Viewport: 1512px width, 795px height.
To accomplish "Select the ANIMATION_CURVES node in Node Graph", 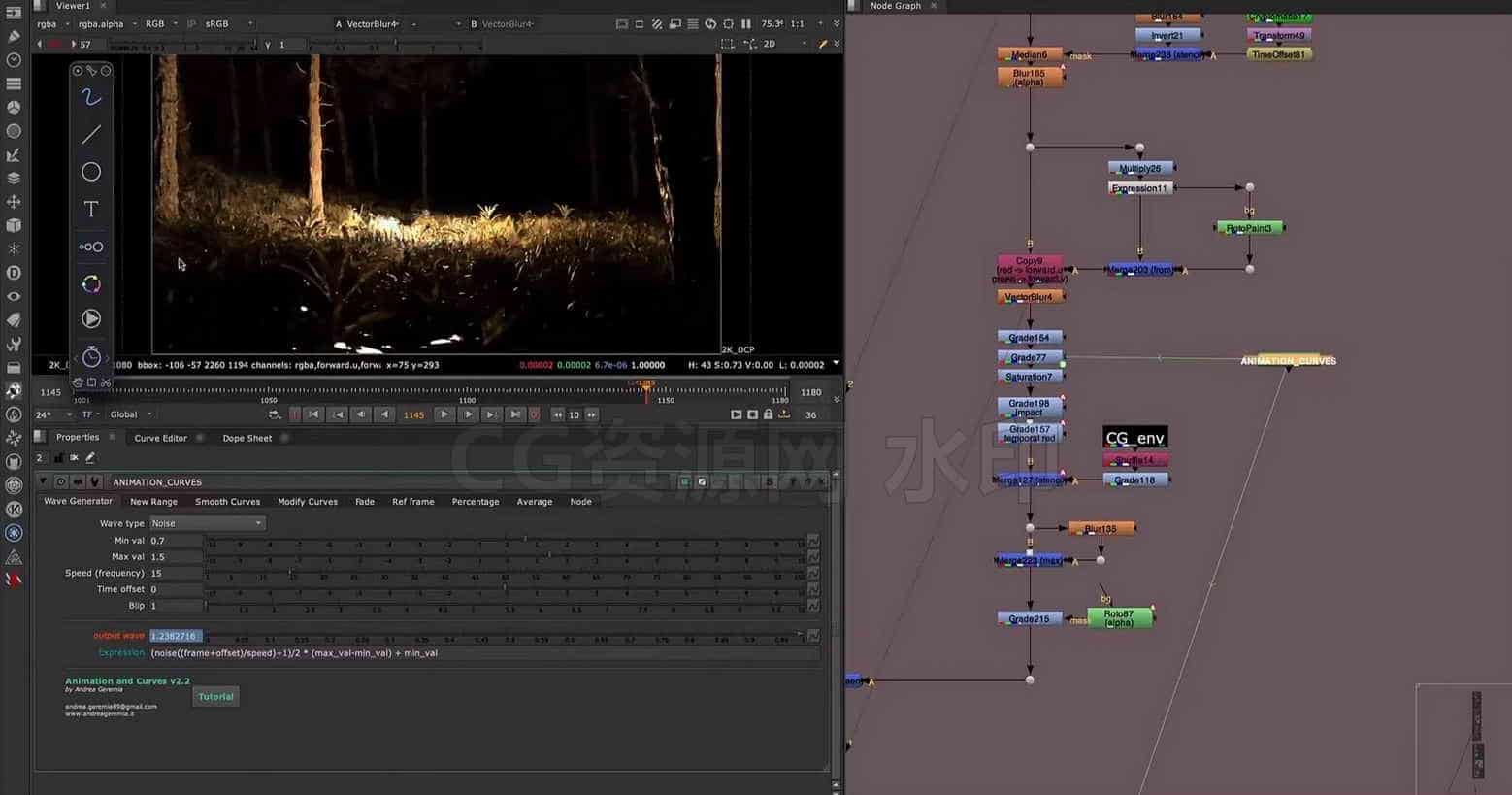I will (x=1289, y=361).
